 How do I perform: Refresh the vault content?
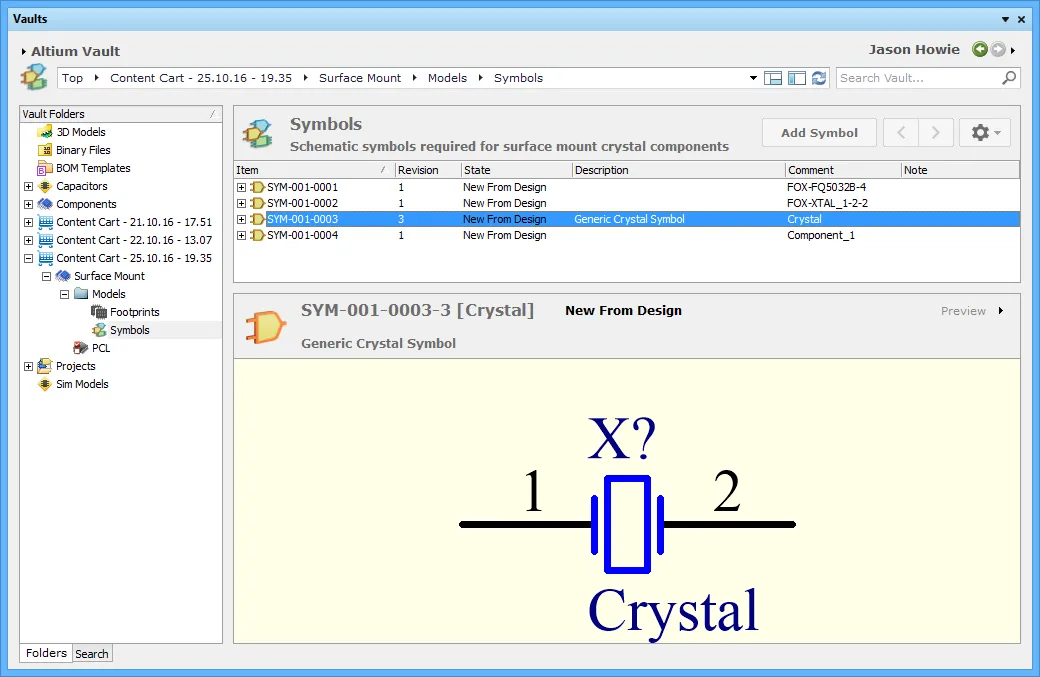point(819,78)
